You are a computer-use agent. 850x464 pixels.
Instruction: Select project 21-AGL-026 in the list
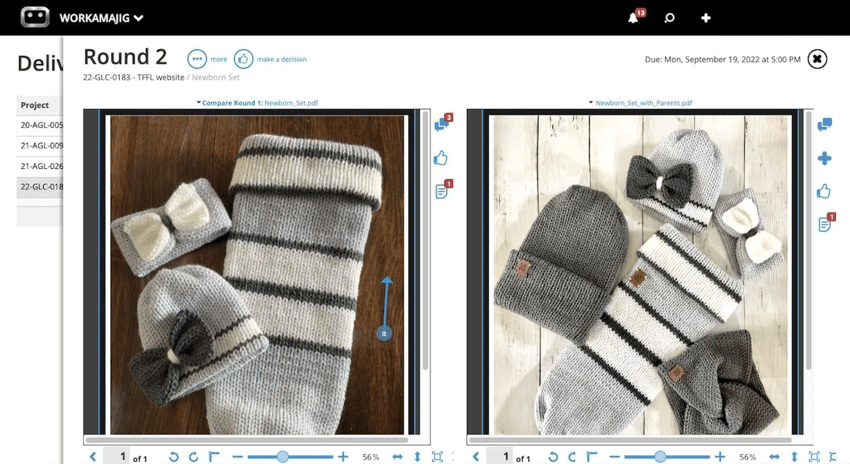pyautogui.click(x=41, y=166)
